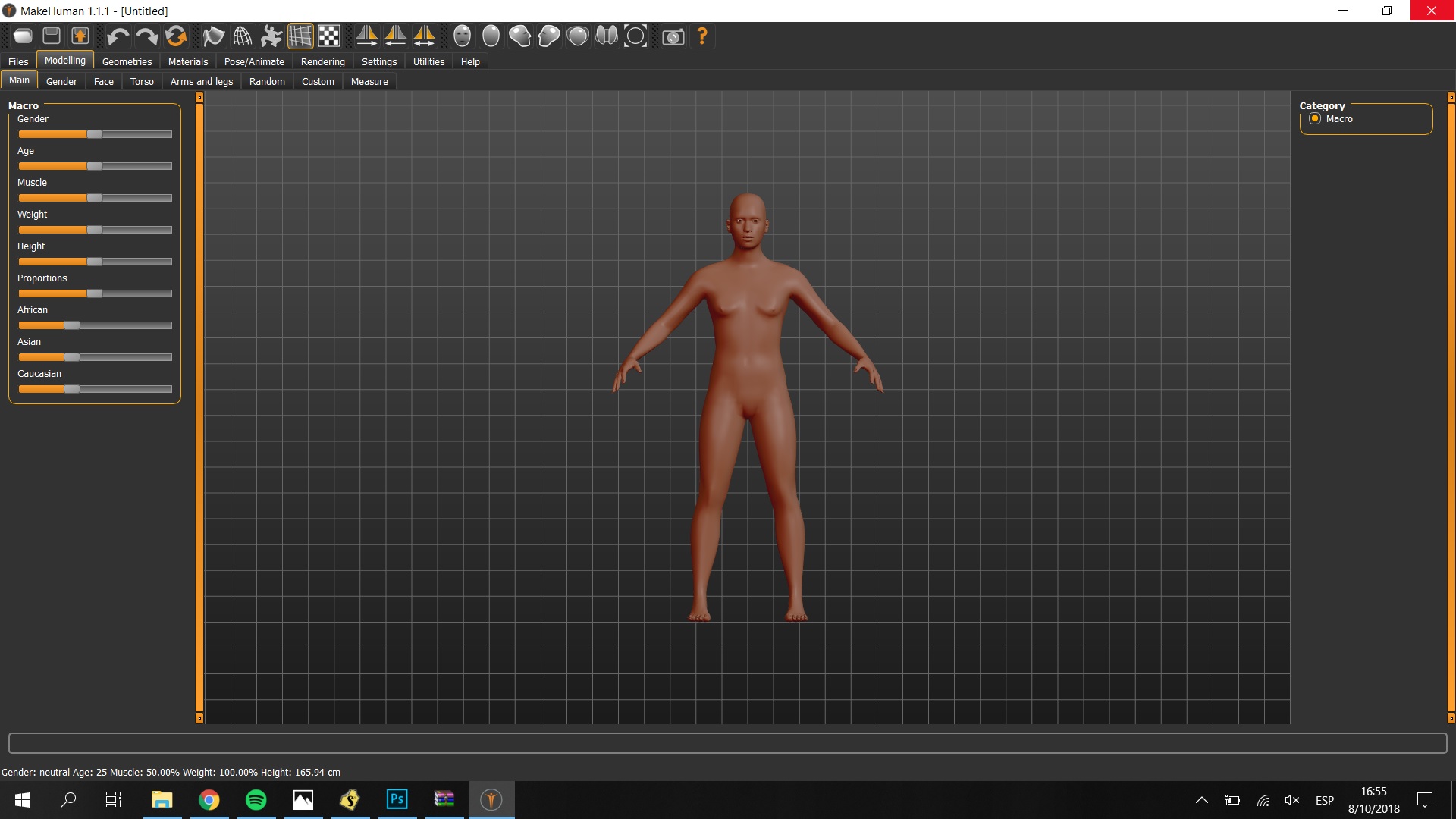Click the Undo arrow icon
This screenshot has height=819, width=1456.
[x=117, y=36]
